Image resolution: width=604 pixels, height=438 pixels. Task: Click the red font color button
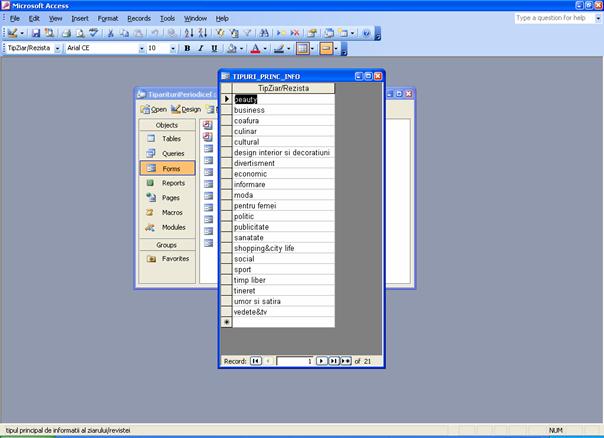coord(255,48)
